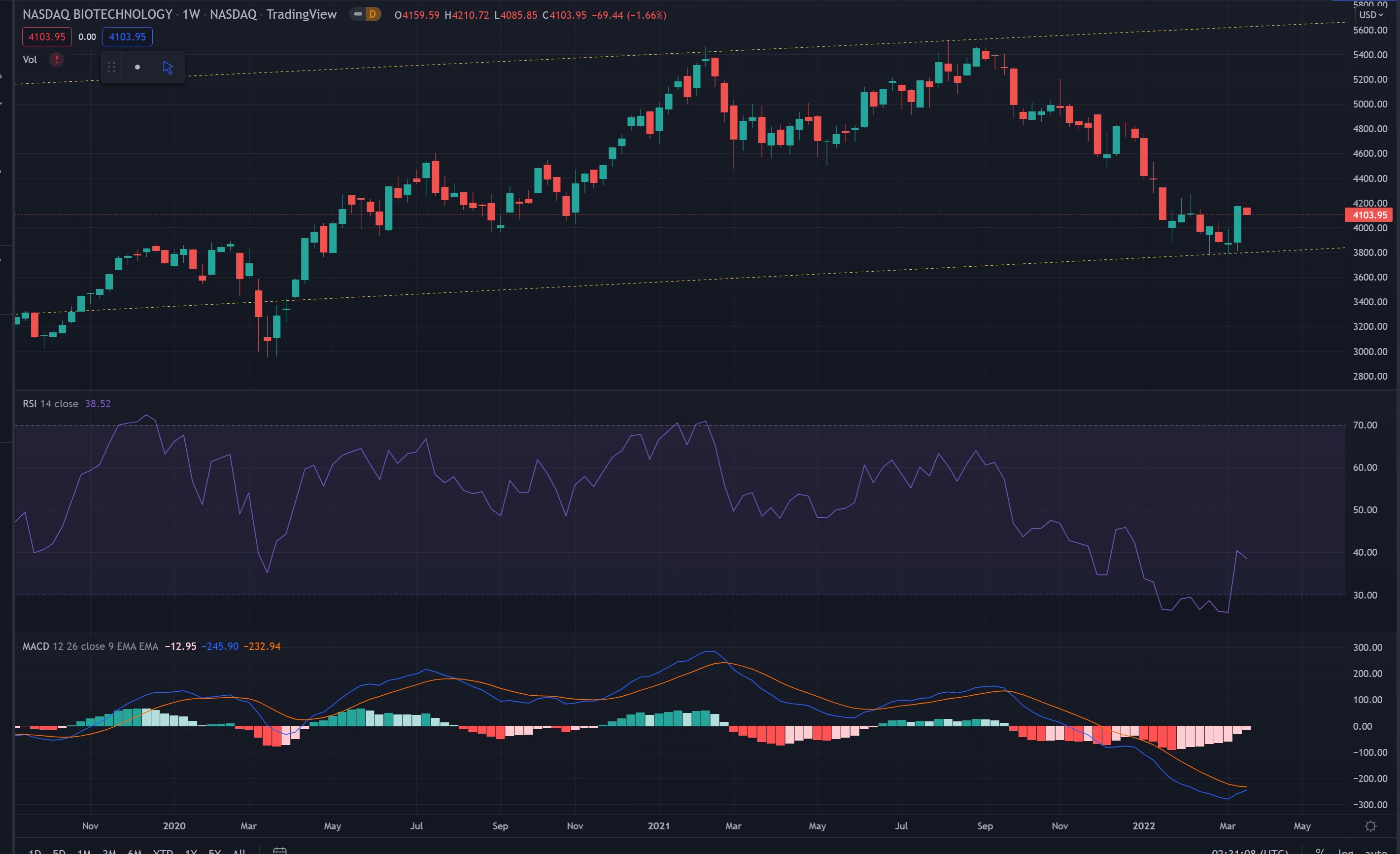Screen dimensions: 1400x854
Task: Click the MACD 12 26 close legend
Action: pos(90,646)
